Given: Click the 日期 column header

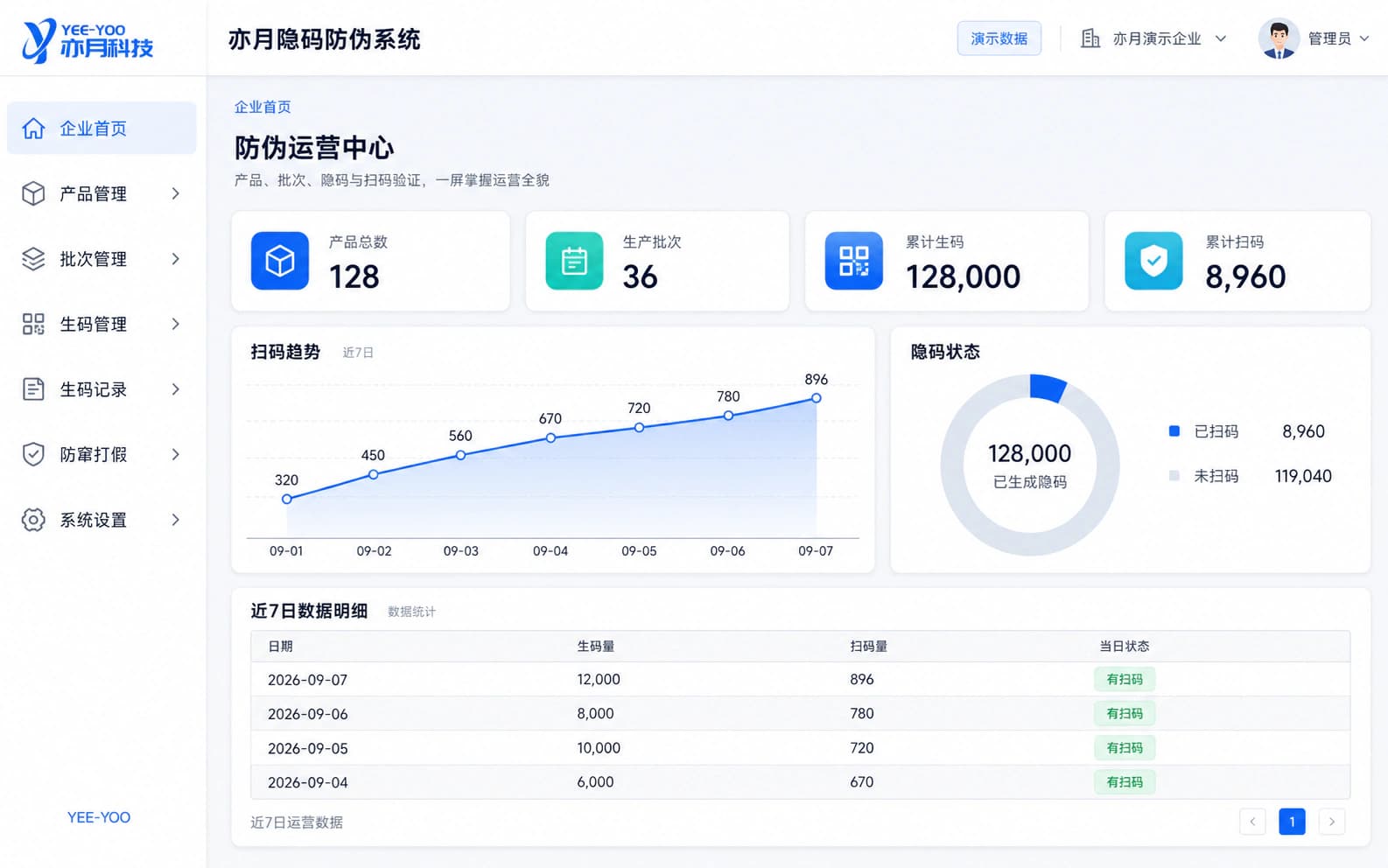Looking at the screenshot, I should click(x=280, y=646).
